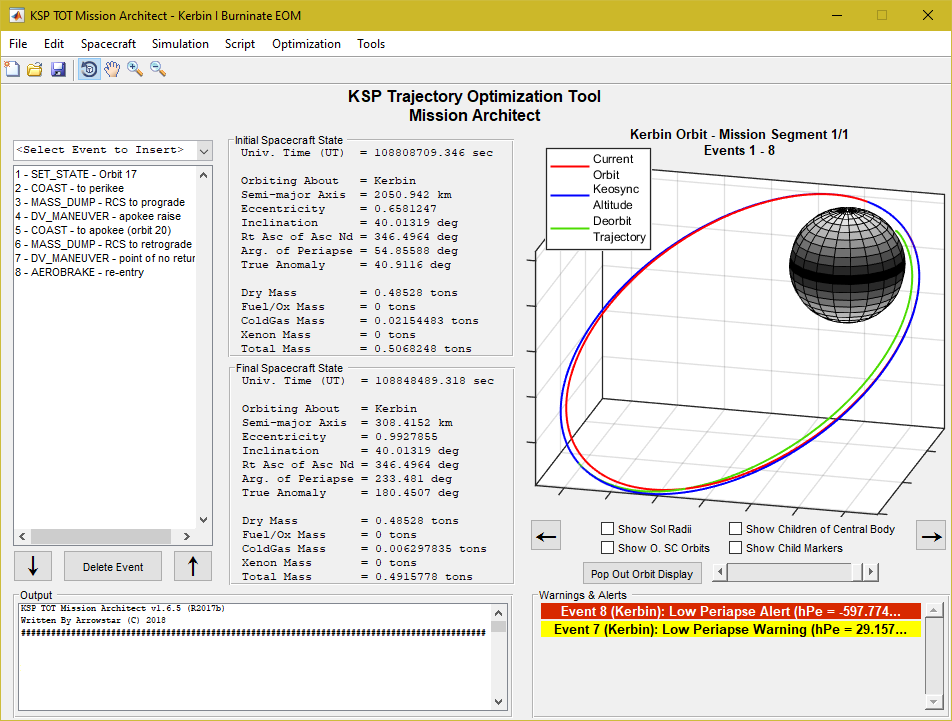Click the Event 7 Low Periapse Warning
Viewport: 952px width, 721px height.
730,629
